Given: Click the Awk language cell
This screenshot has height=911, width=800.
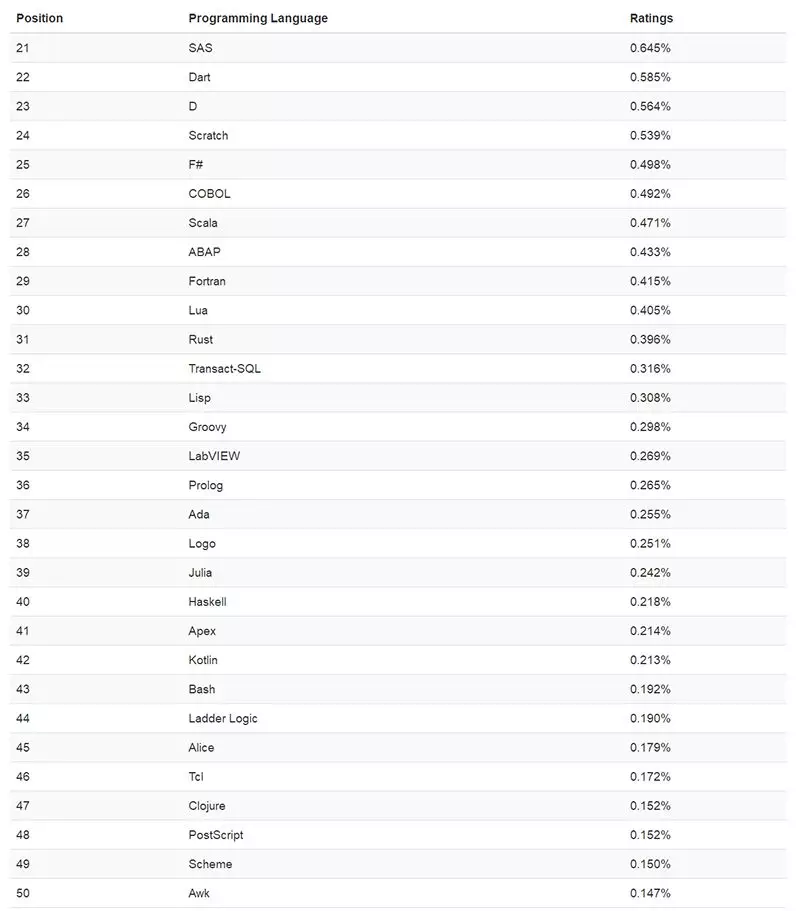Looking at the screenshot, I should 199,893.
